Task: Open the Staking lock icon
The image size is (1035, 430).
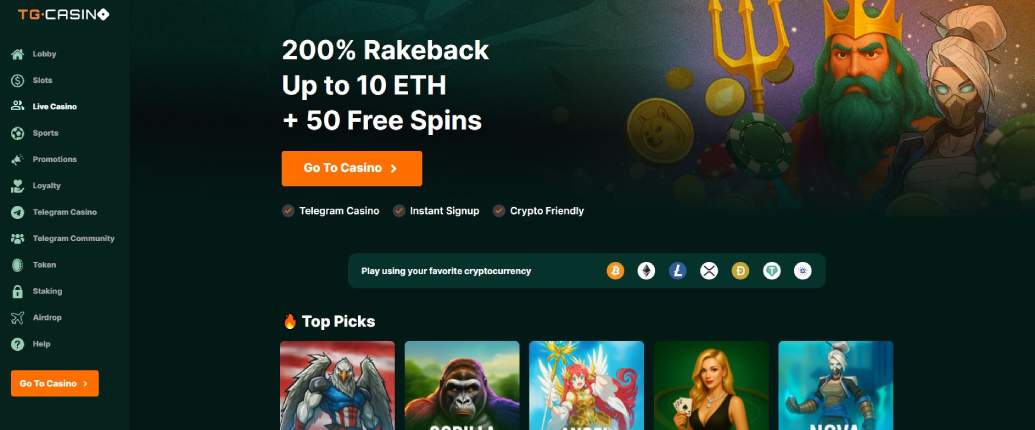Action: [x=18, y=291]
